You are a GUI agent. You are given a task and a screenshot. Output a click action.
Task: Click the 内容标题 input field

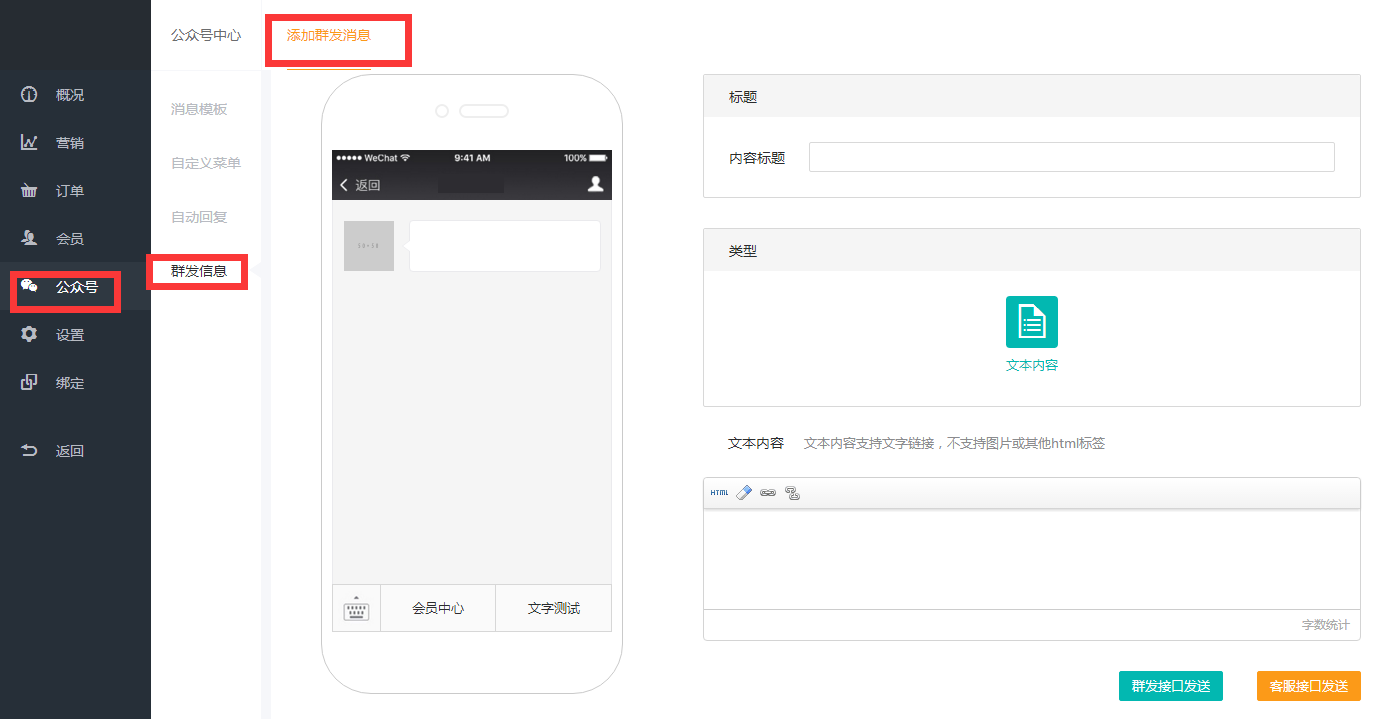point(1071,157)
